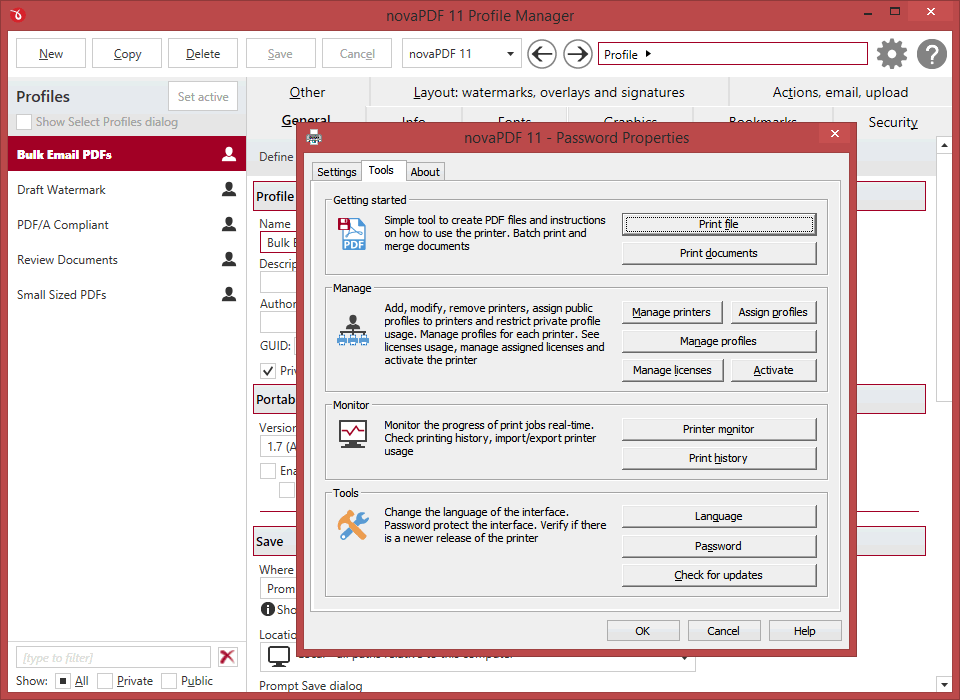Enable the Private filter checkbox
This screenshot has height=700, width=960.
[x=105, y=681]
